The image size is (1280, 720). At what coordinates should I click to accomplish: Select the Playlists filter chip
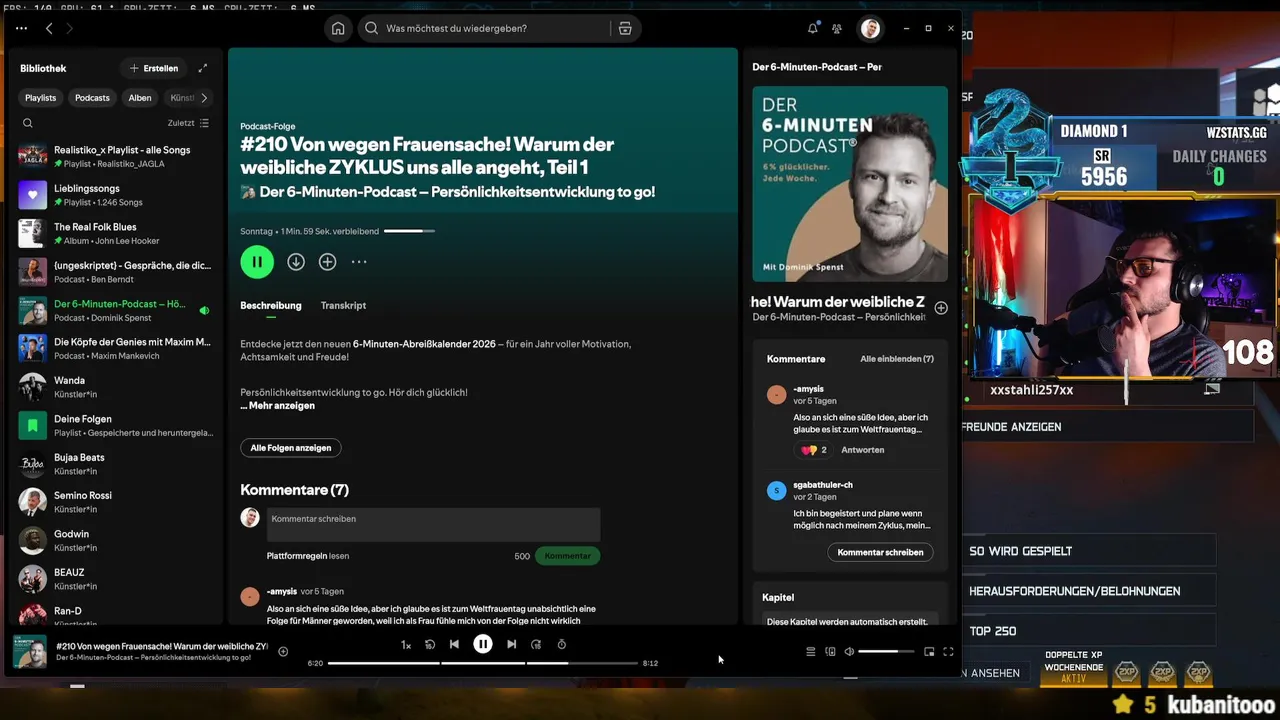tap(41, 98)
